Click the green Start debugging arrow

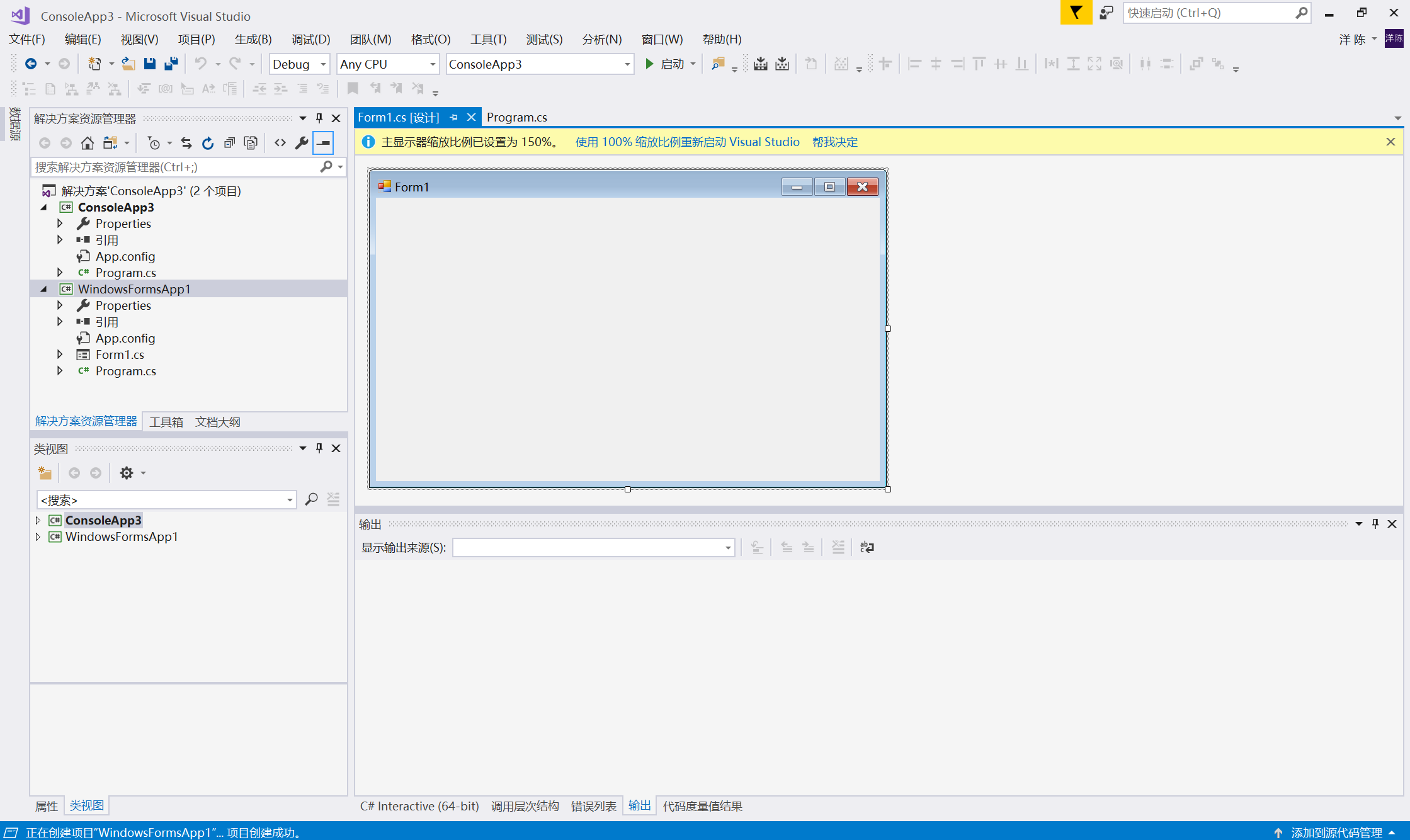point(649,64)
